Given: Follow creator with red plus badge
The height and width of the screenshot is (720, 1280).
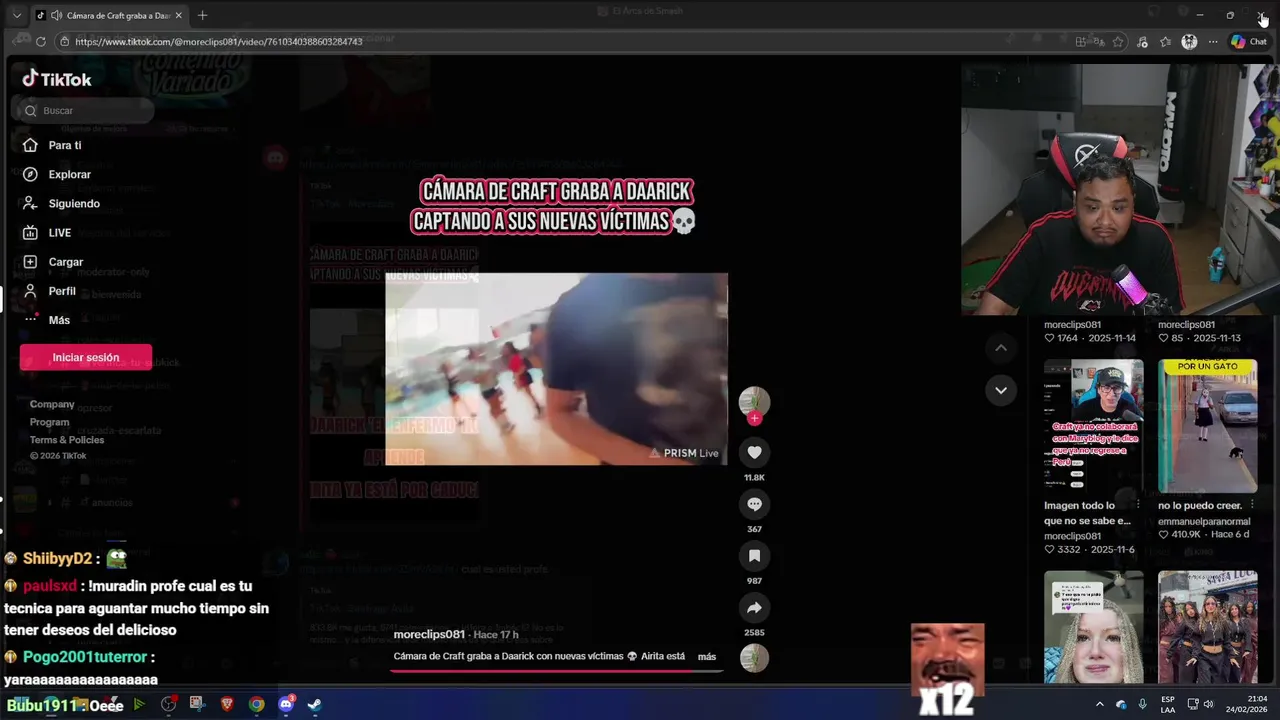Looking at the screenshot, I should tap(754, 419).
